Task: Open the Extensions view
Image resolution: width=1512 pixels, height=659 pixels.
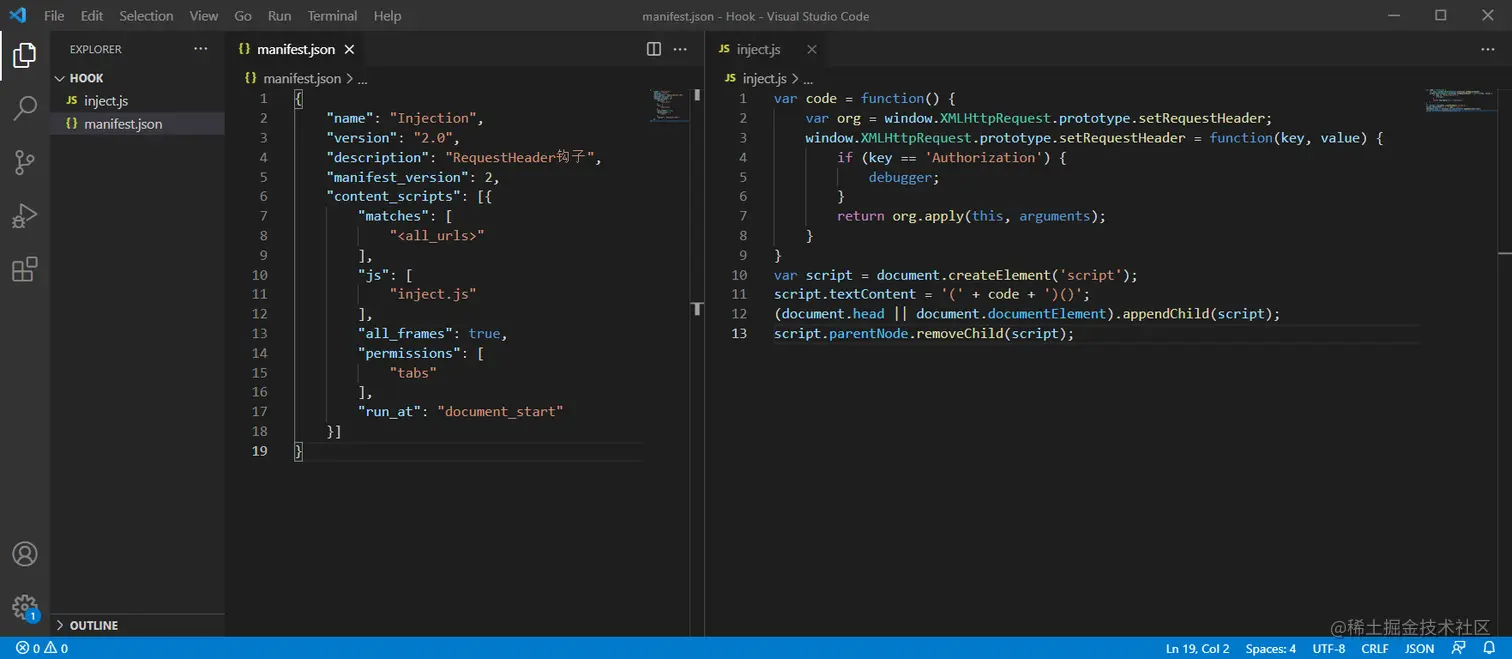Action: click(x=25, y=270)
